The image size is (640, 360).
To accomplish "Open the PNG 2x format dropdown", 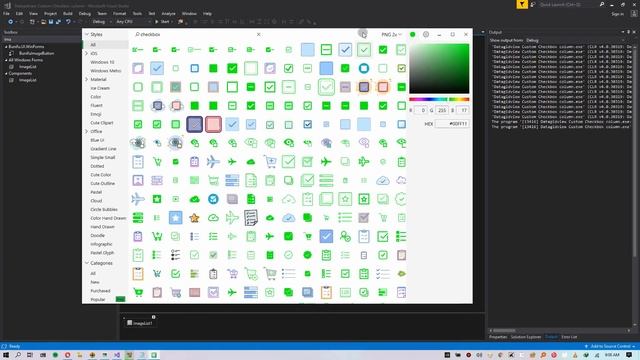I will point(391,35).
